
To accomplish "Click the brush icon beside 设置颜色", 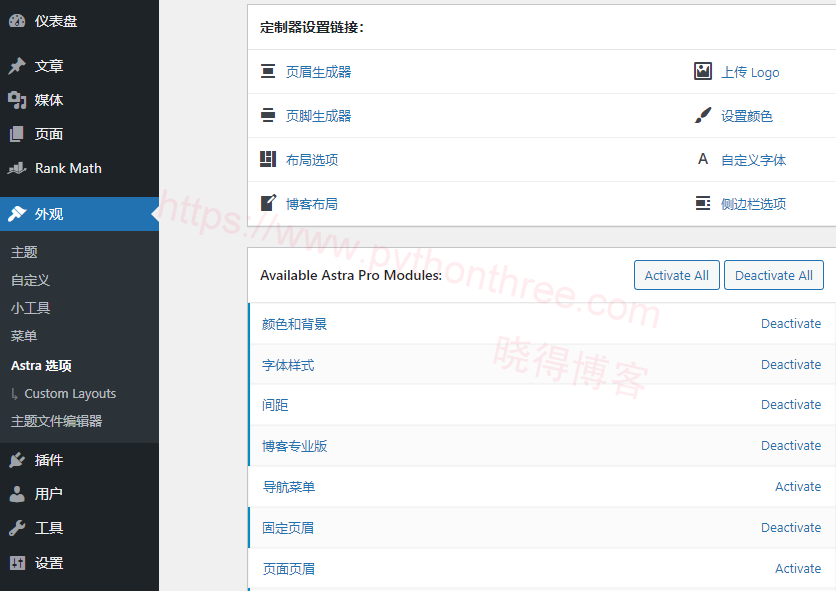I will pyautogui.click(x=703, y=115).
